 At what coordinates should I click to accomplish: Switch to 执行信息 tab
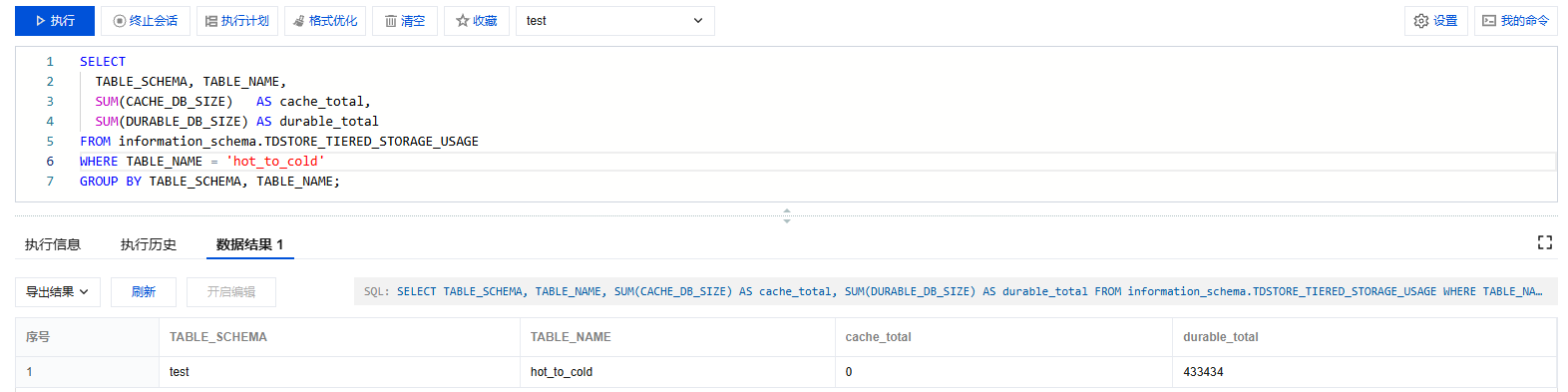point(53,244)
